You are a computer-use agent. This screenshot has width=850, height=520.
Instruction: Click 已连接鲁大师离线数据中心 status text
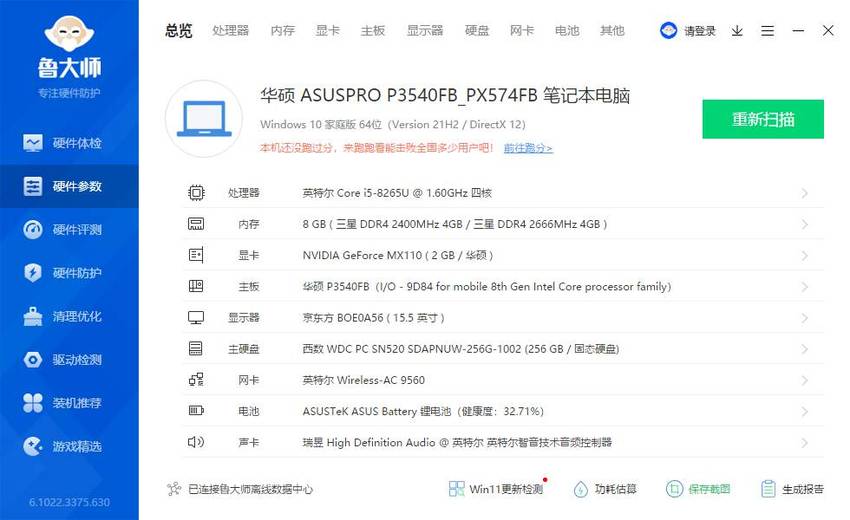[250, 489]
